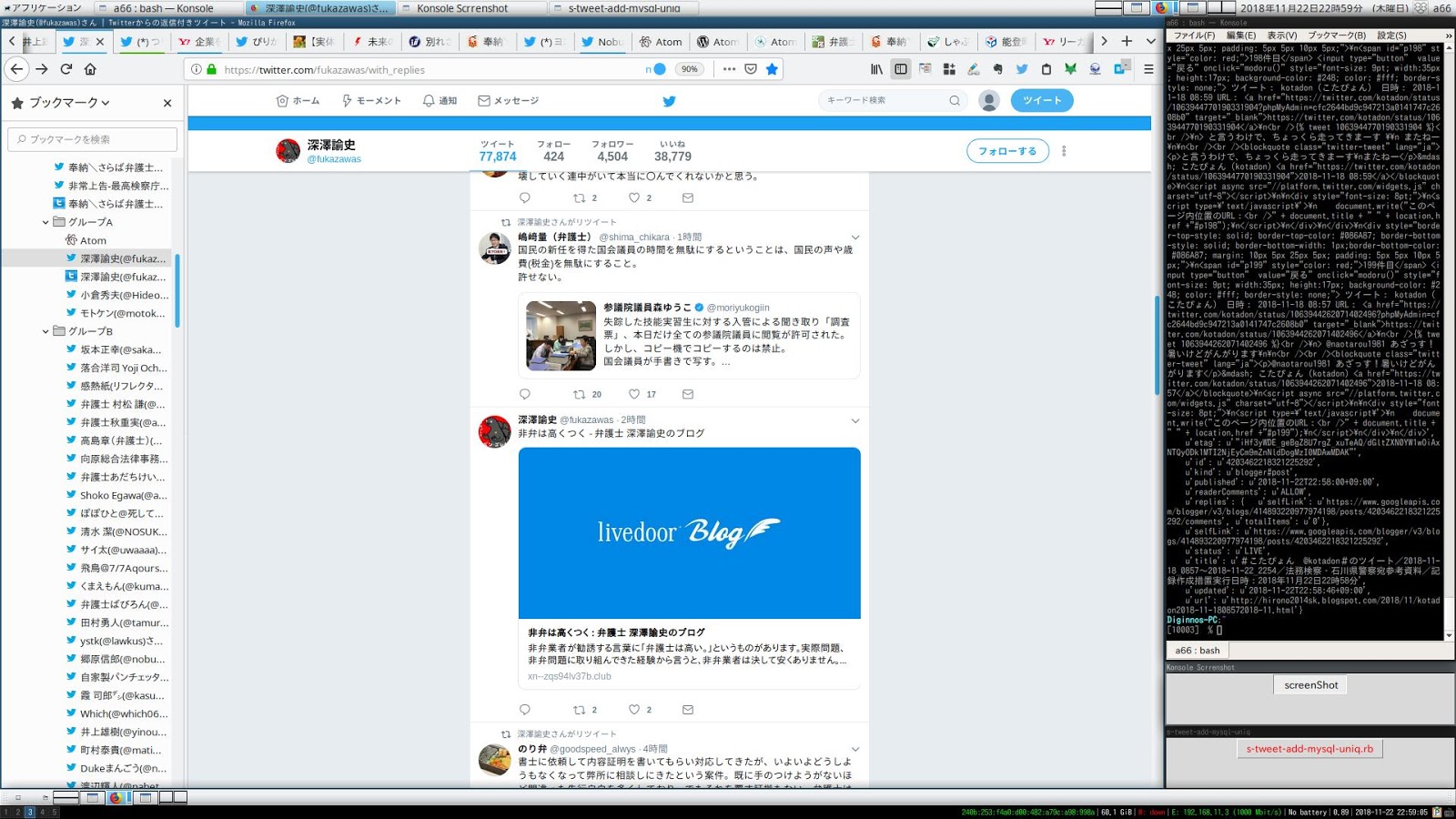Collapse the グループA bookmark folder
Screen dimensions: 1456x819
point(45,222)
